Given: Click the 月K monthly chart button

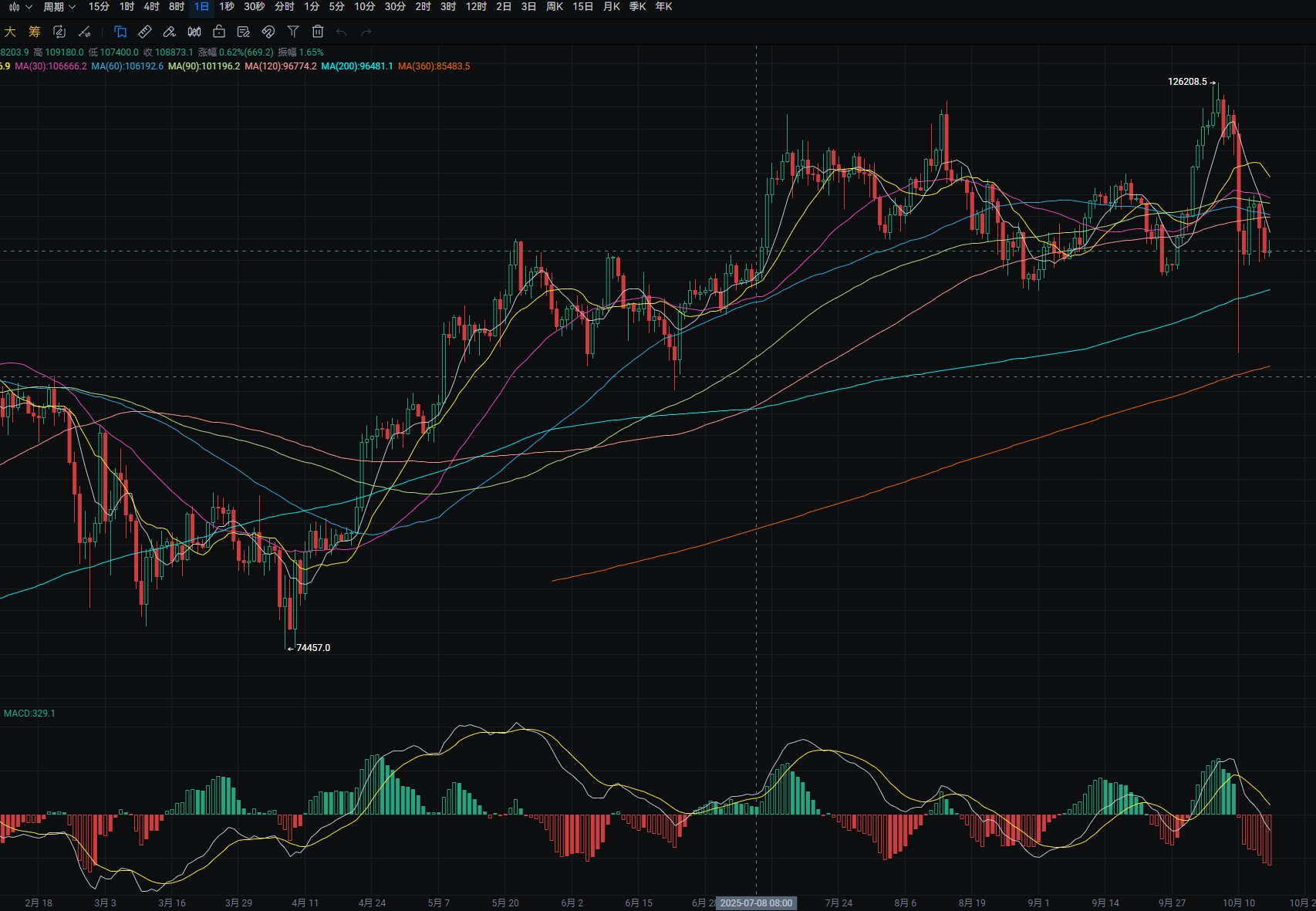Looking at the screenshot, I should [612, 7].
